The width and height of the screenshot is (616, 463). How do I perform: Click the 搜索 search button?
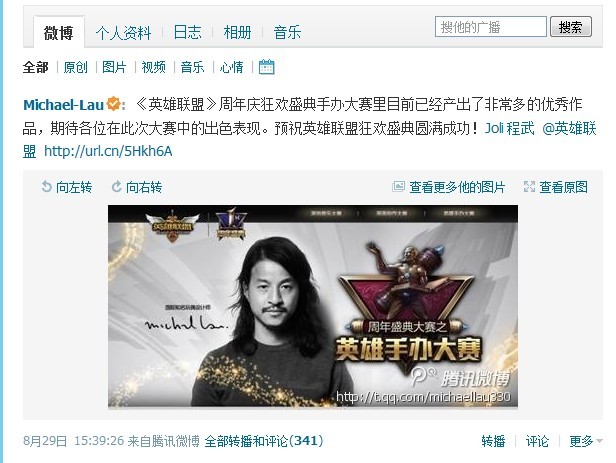571,27
